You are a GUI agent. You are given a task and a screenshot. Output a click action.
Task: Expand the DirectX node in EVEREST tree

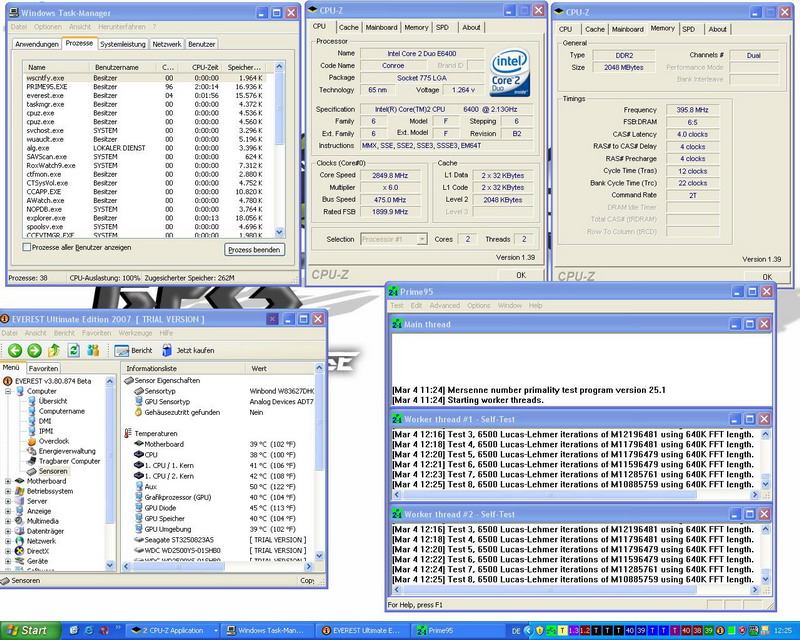8,551
